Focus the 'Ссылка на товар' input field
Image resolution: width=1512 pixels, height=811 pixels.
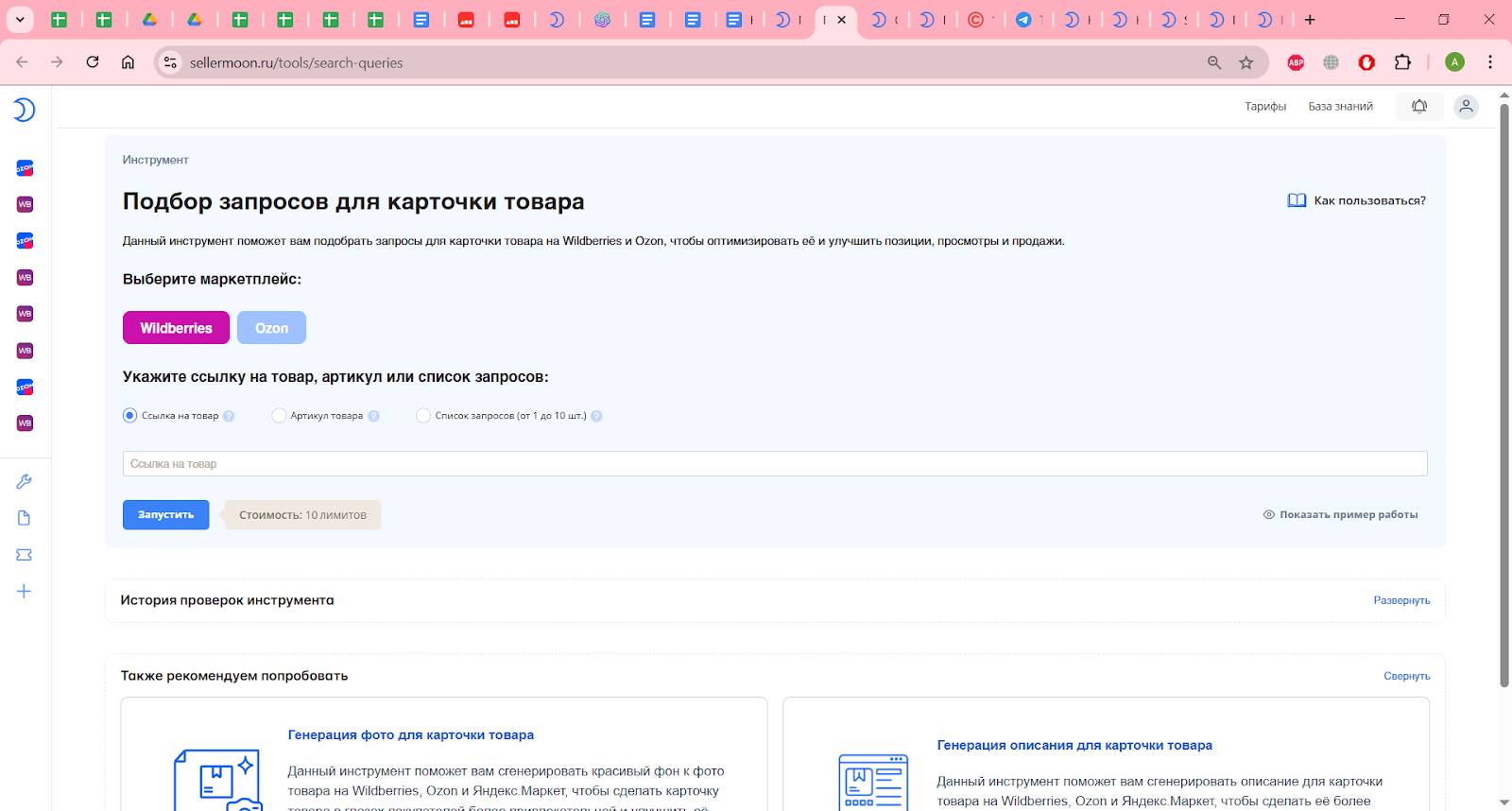[775, 464]
